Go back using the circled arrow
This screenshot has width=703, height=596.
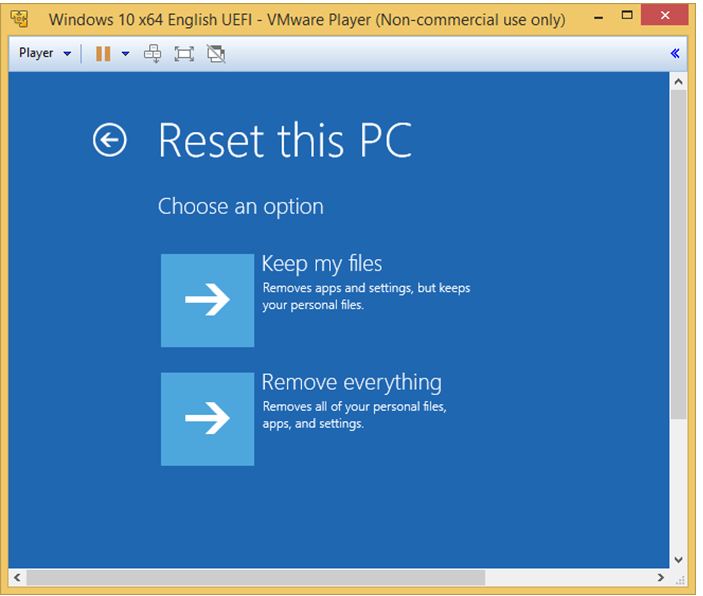click(x=109, y=140)
